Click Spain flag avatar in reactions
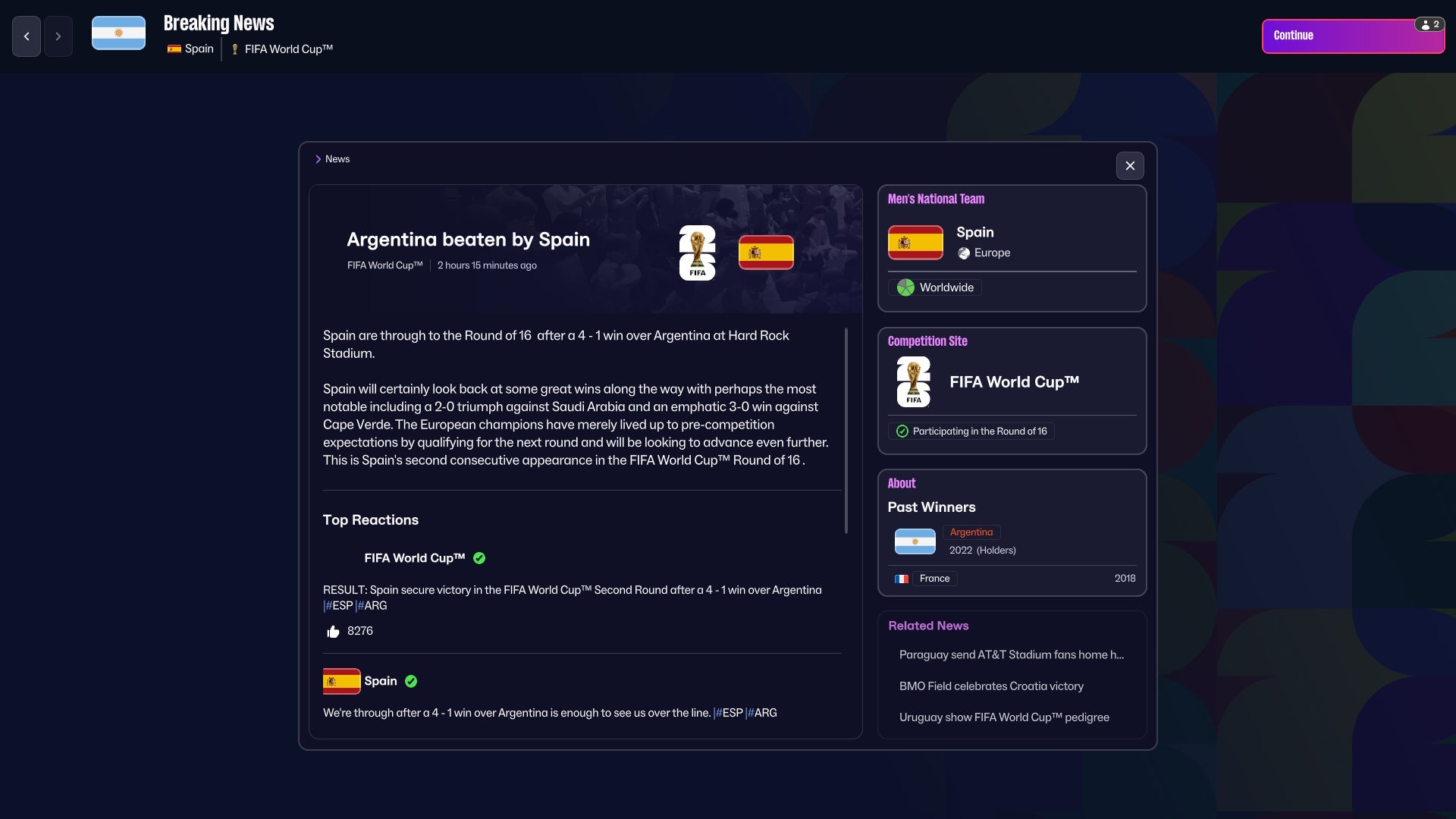This screenshot has width=1456, height=819. 342,681
